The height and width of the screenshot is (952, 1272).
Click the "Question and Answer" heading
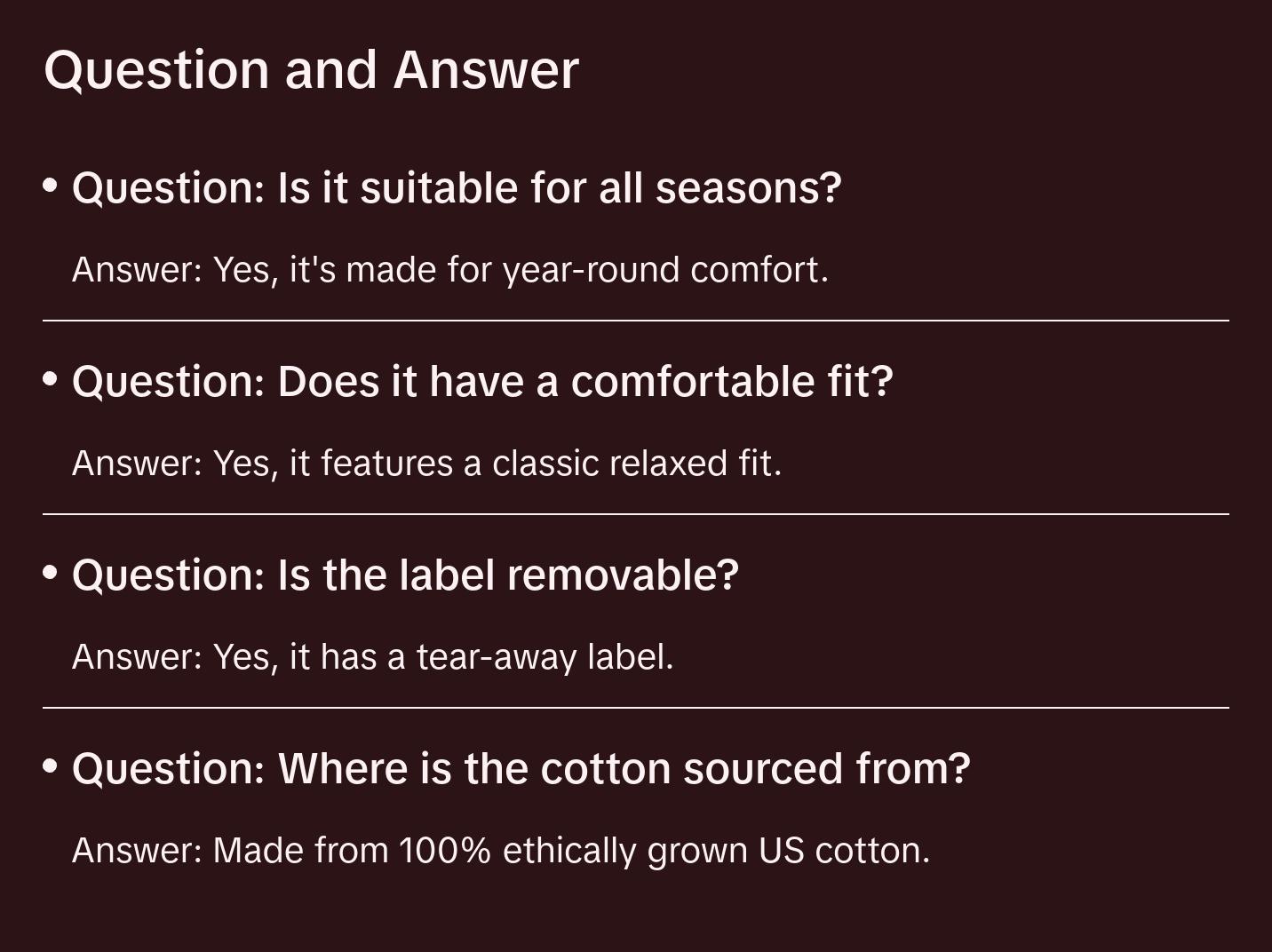point(311,69)
